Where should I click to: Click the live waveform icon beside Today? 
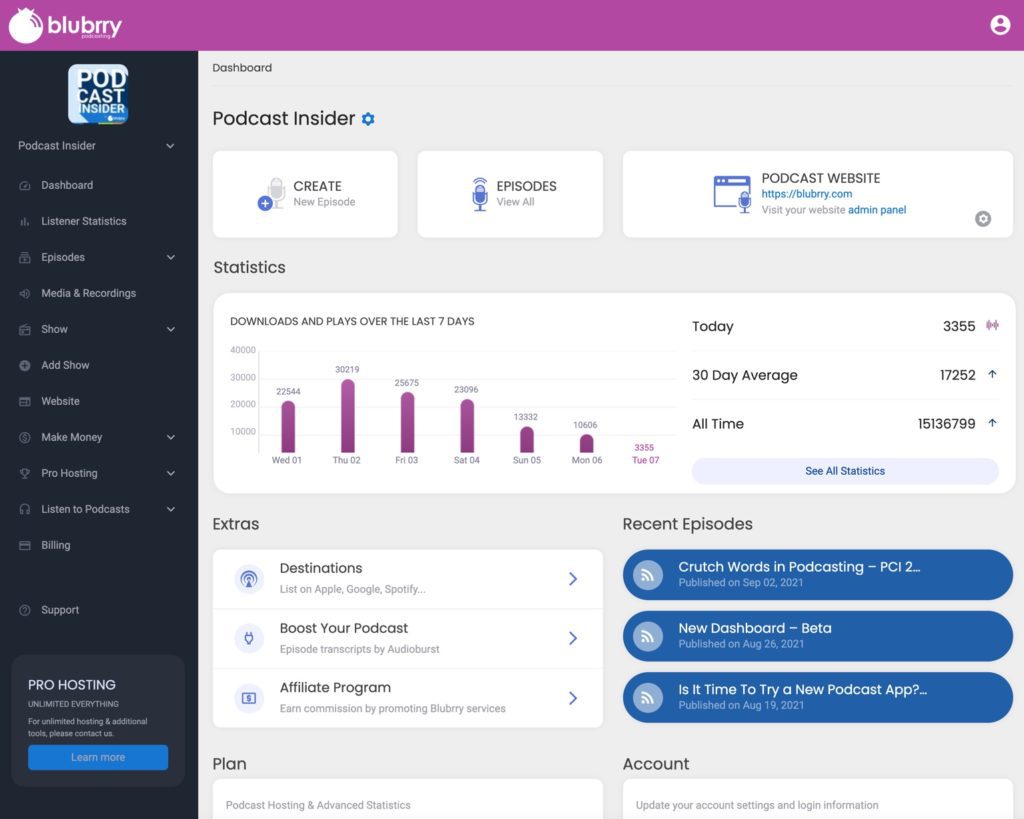992,325
